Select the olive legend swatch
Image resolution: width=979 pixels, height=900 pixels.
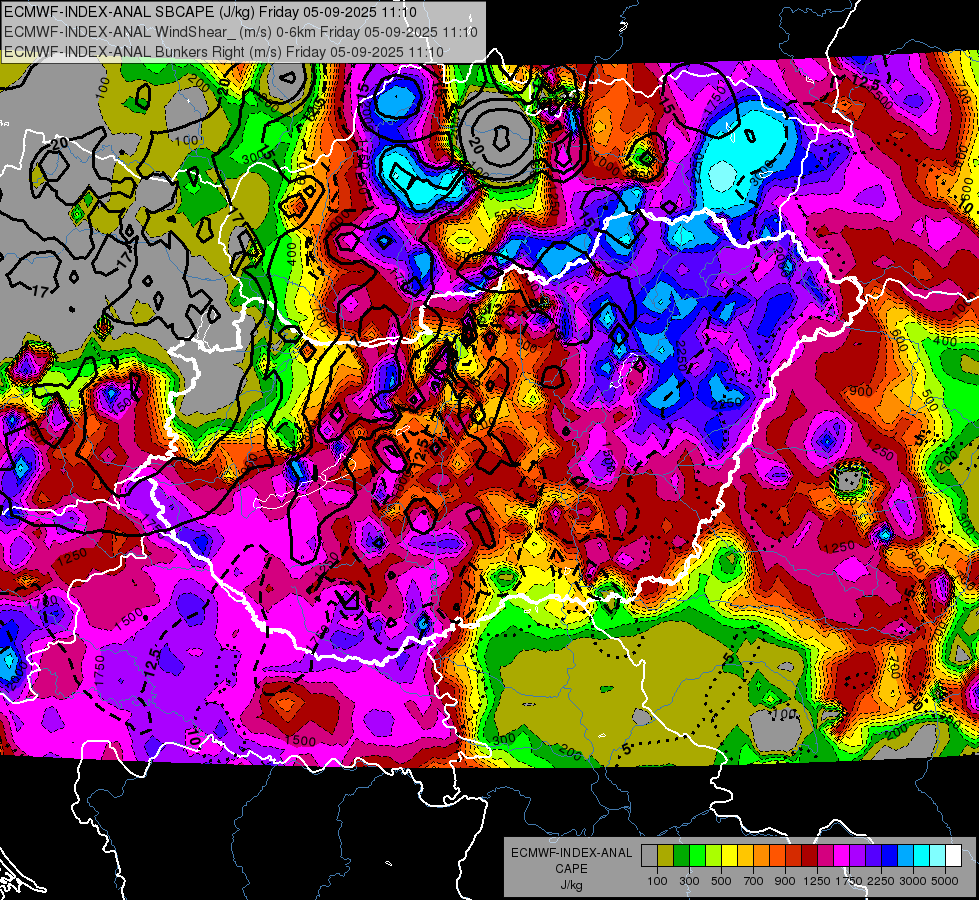pyautogui.click(x=666, y=856)
